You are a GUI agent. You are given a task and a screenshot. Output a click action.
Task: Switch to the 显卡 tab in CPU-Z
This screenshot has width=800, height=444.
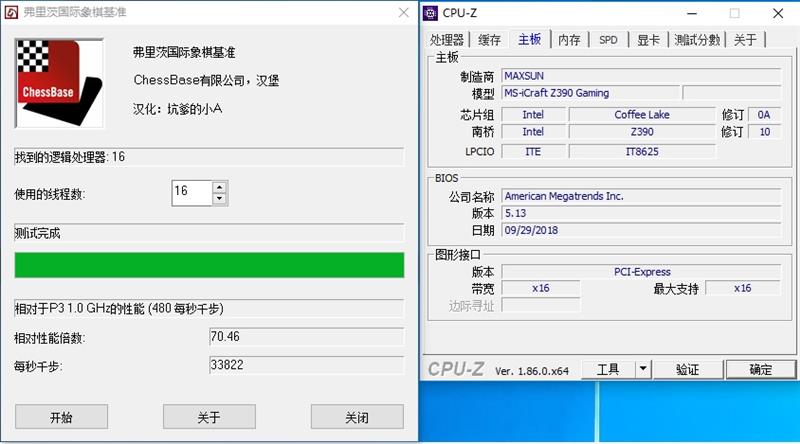(648, 40)
